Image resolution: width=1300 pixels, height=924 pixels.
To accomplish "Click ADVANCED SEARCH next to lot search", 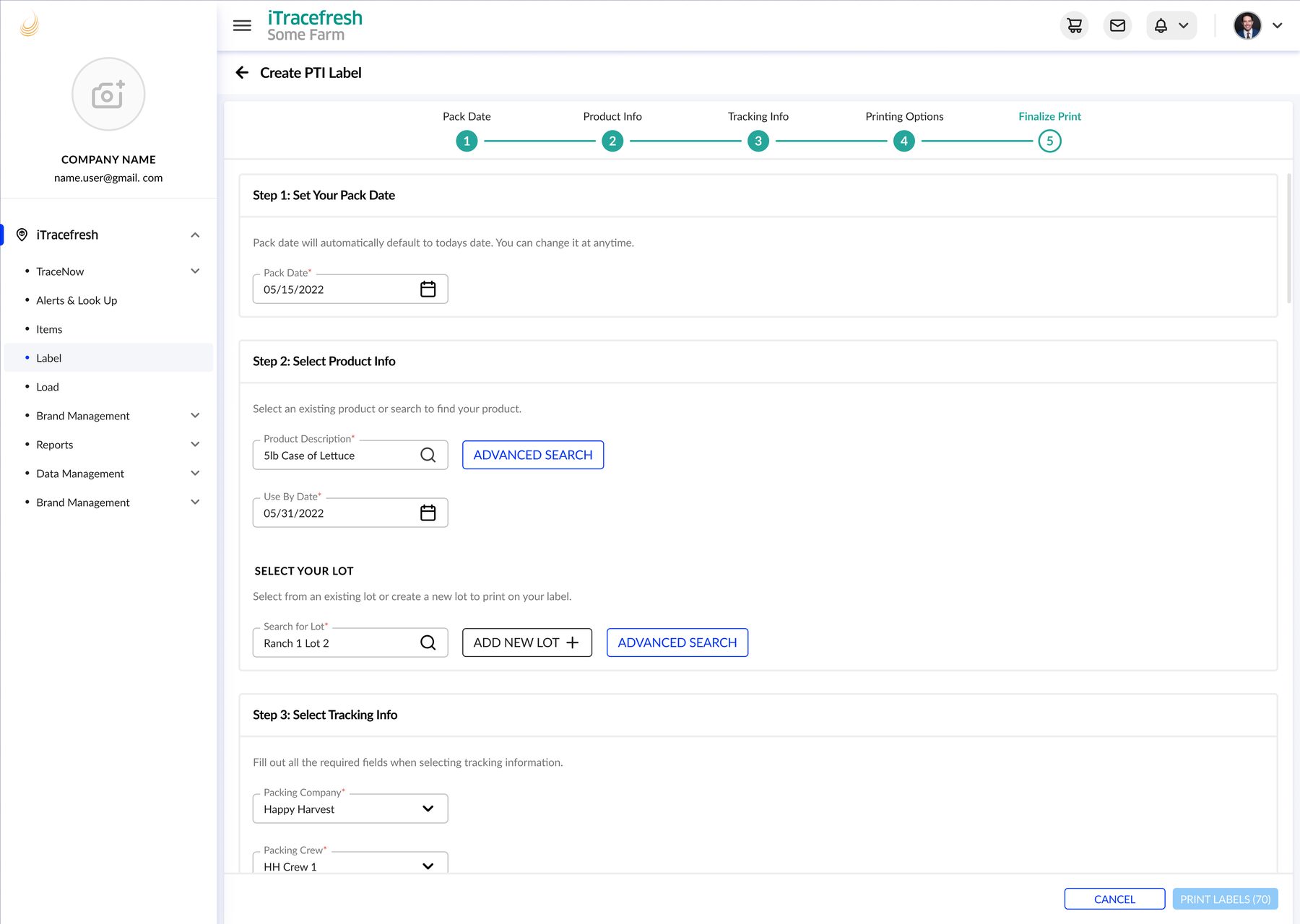I will [x=677, y=643].
